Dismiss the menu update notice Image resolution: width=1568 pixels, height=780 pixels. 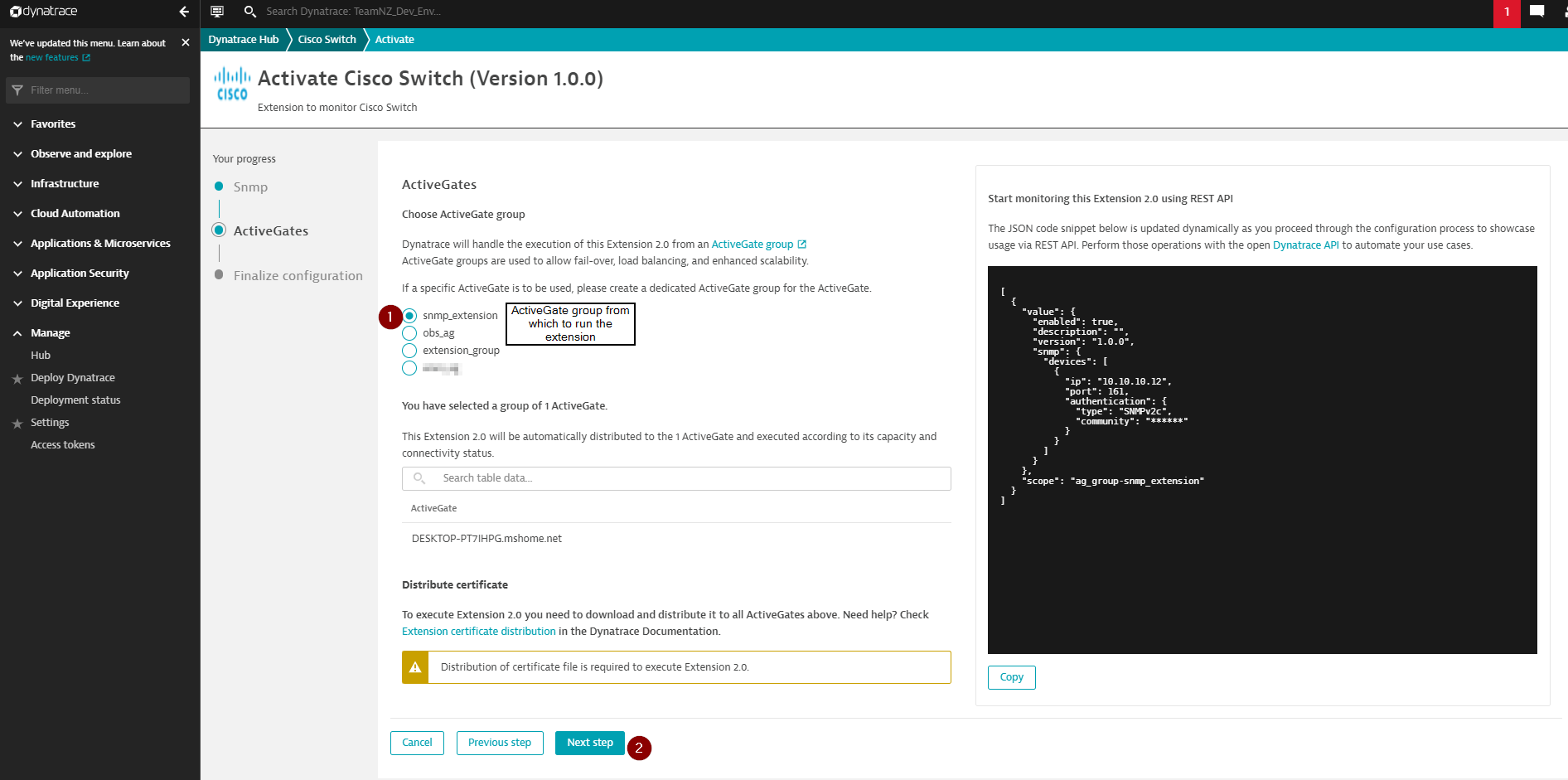pos(186,42)
